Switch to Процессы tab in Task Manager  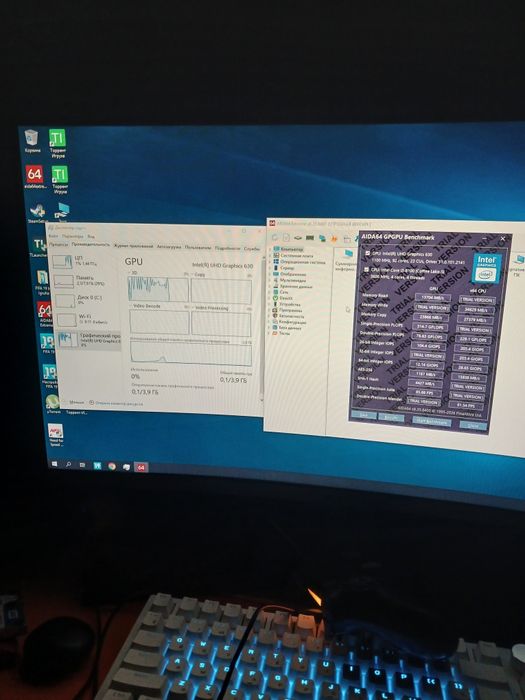[58, 244]
